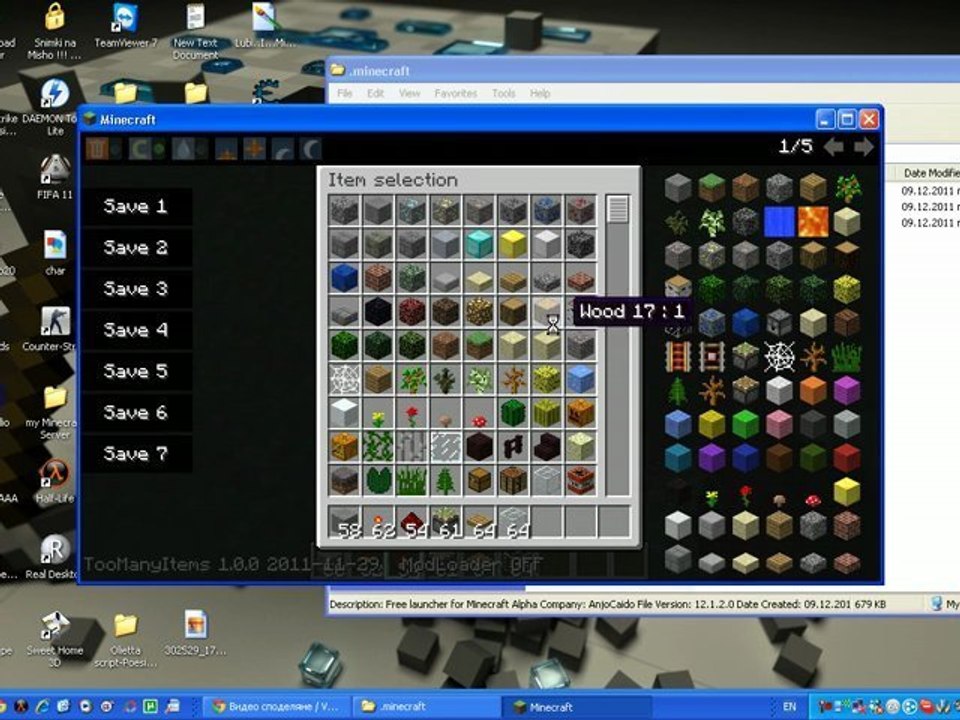Image resolution: width=960 pixels, height=720 pixels.
Task: Select Sweet Home 3D desktop icon
Action: point(54,639)
